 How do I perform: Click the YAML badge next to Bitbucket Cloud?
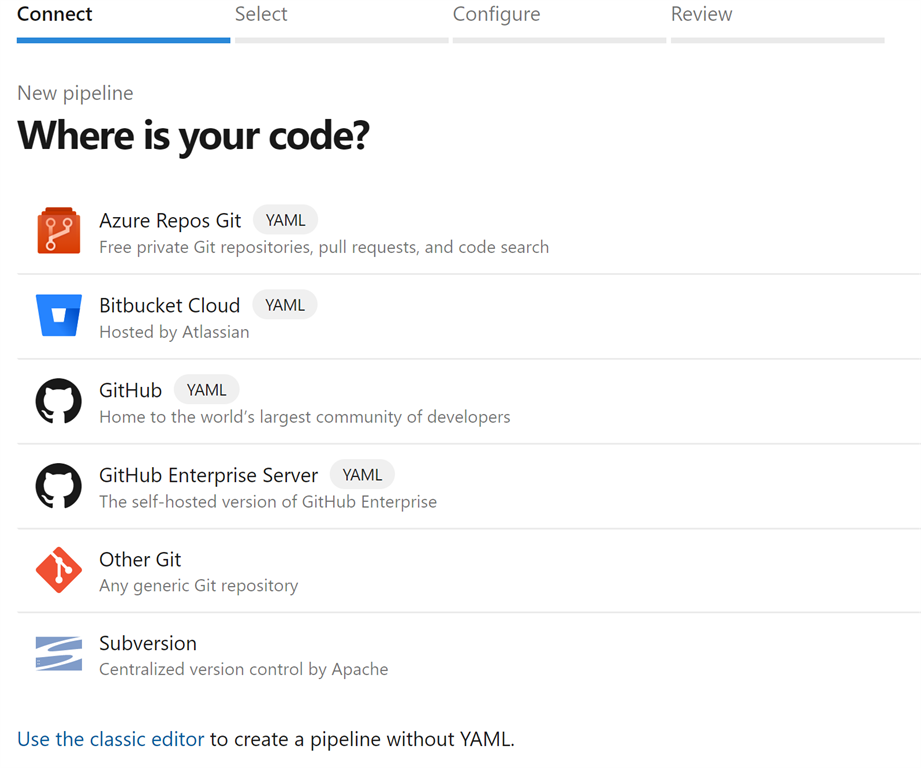tap(284, 304)
